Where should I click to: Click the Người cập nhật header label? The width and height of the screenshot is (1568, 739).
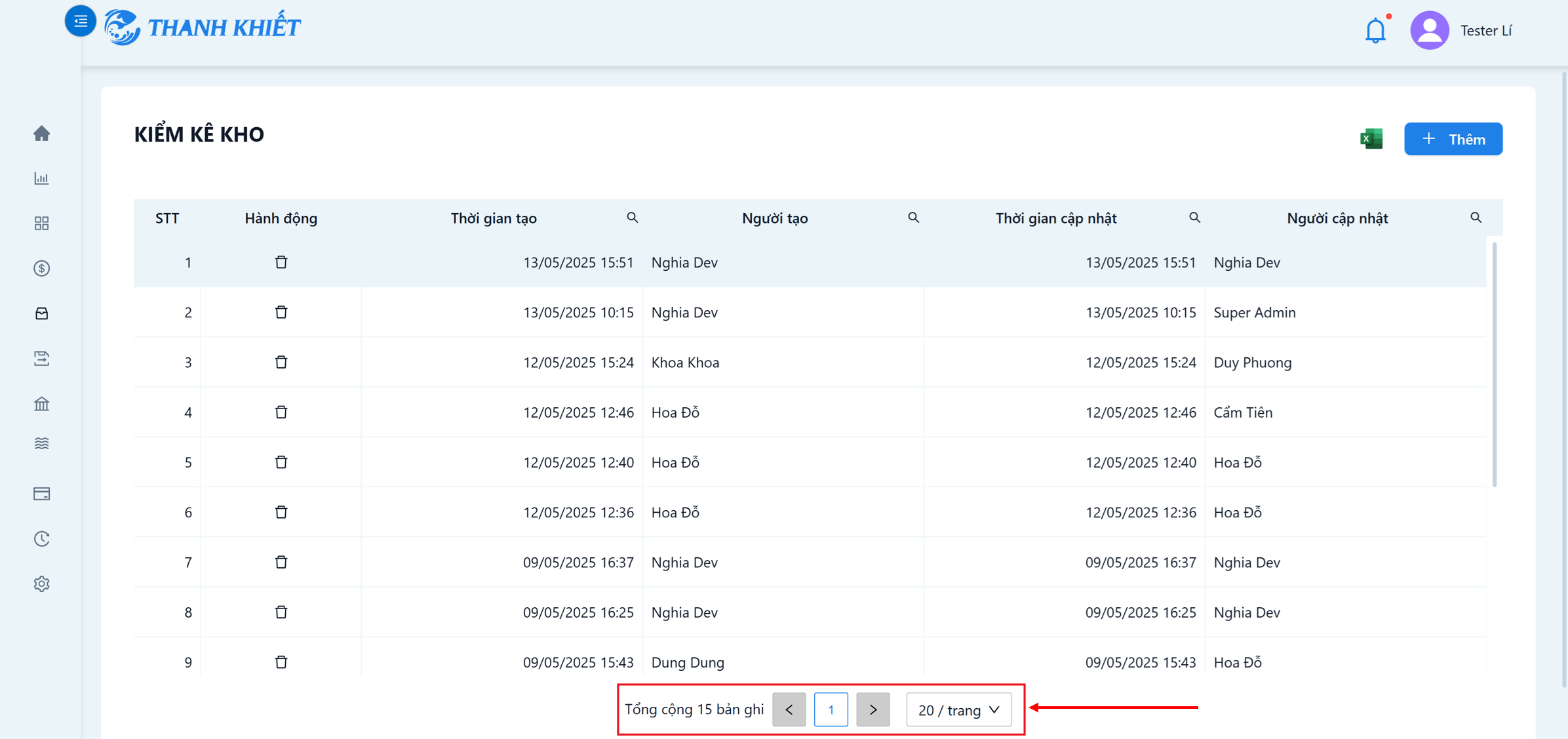tap(1337, 218)
